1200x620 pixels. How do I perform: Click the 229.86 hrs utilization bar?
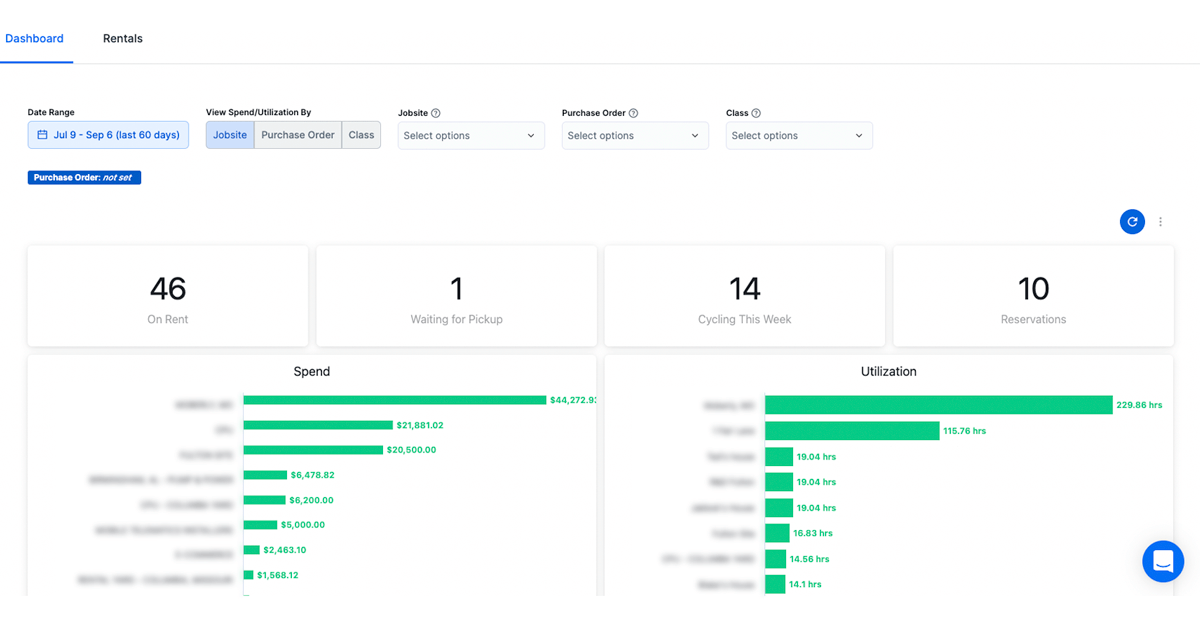coord(940,404)
